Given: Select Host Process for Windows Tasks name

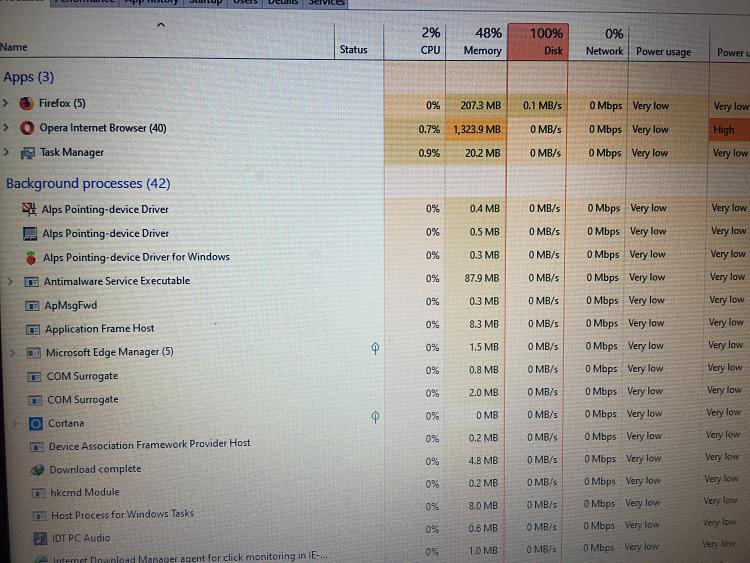Looking at the screenshot, I should tap(122, 514).
